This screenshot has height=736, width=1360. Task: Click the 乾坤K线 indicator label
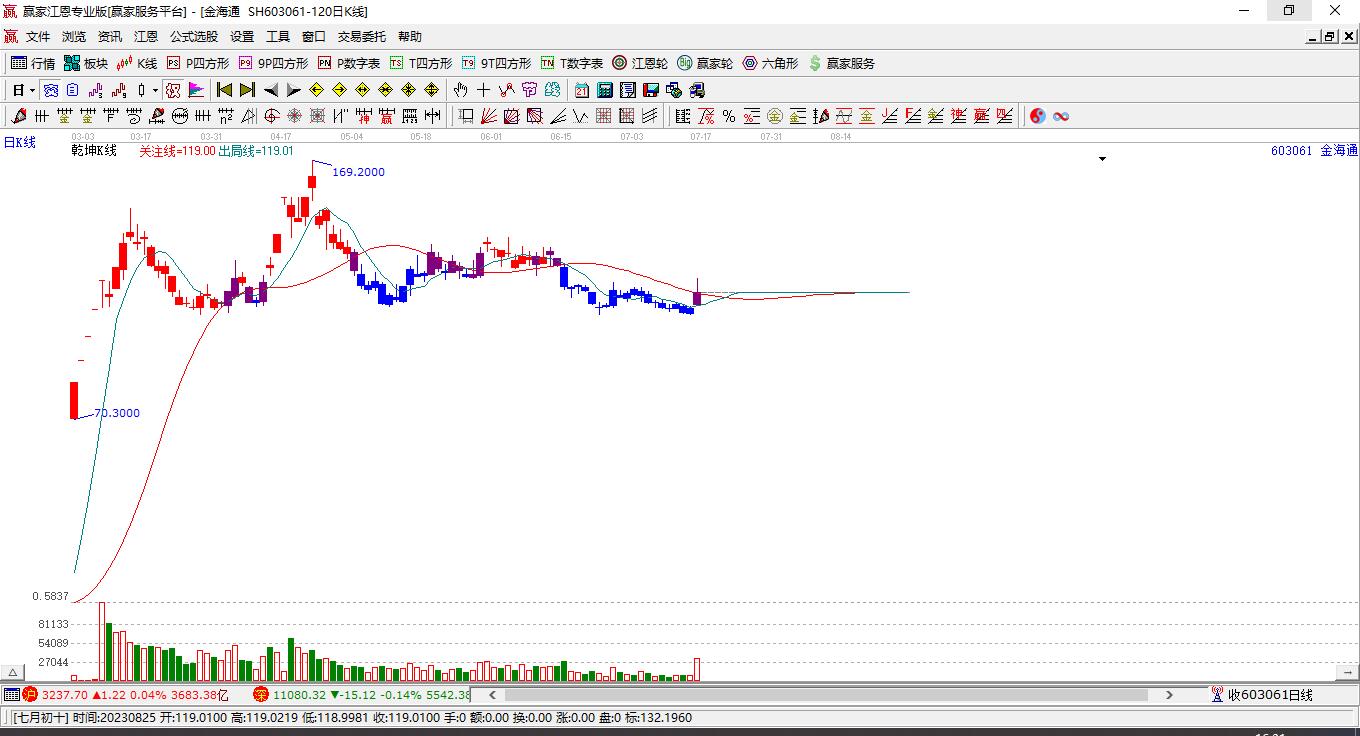pyautogui.click(x=94, y=151)
